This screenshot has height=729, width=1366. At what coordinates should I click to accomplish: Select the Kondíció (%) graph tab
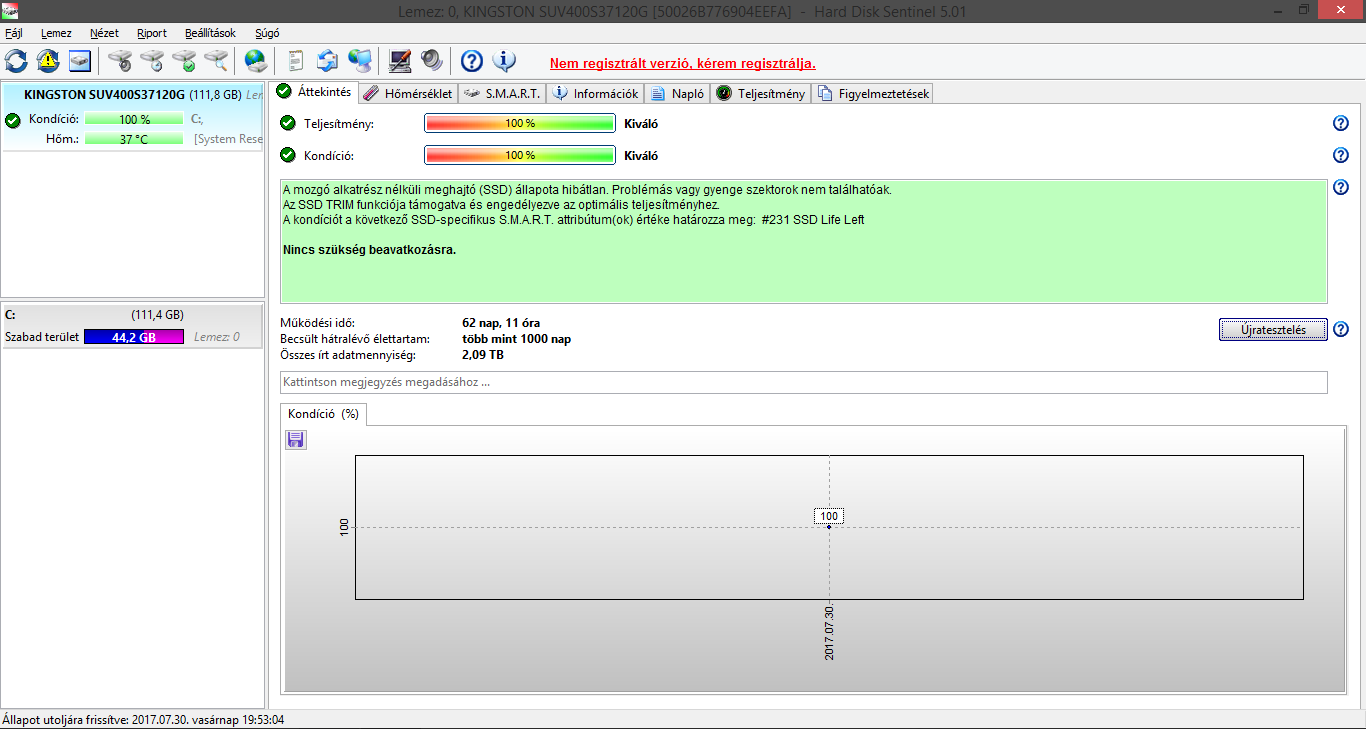tap(323, 414)
